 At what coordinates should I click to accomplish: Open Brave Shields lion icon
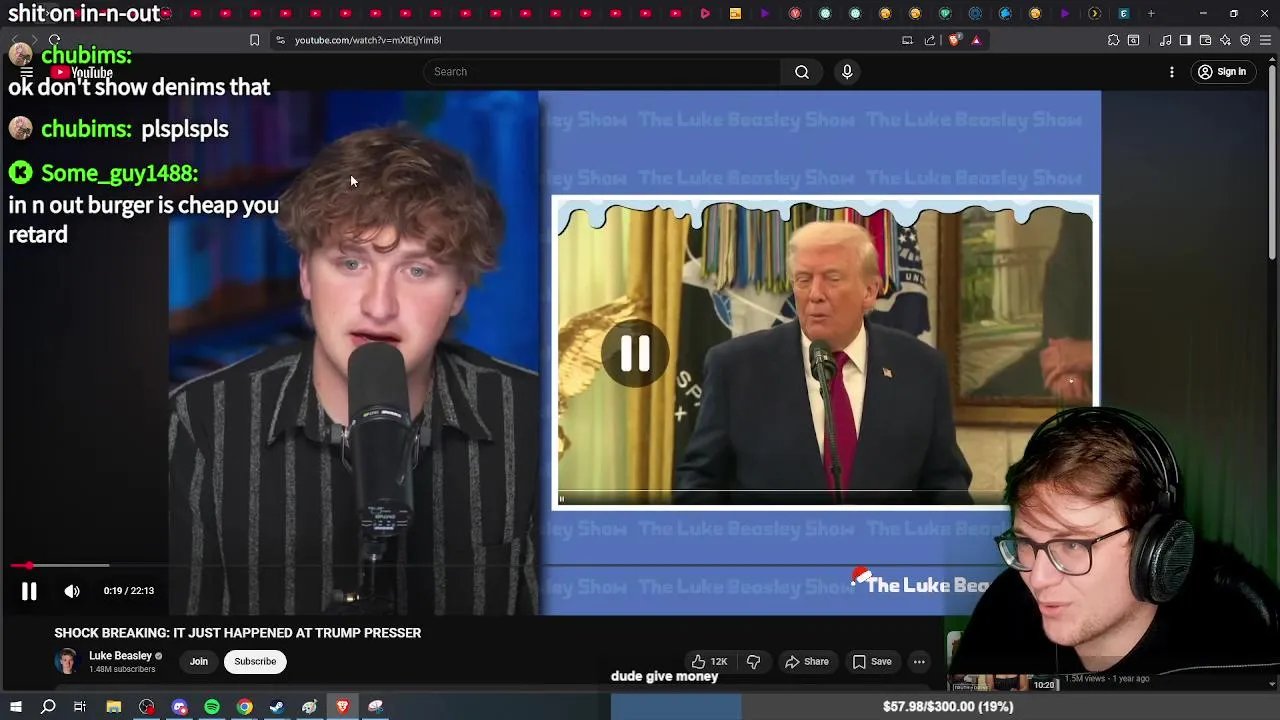tap(954, 40)
